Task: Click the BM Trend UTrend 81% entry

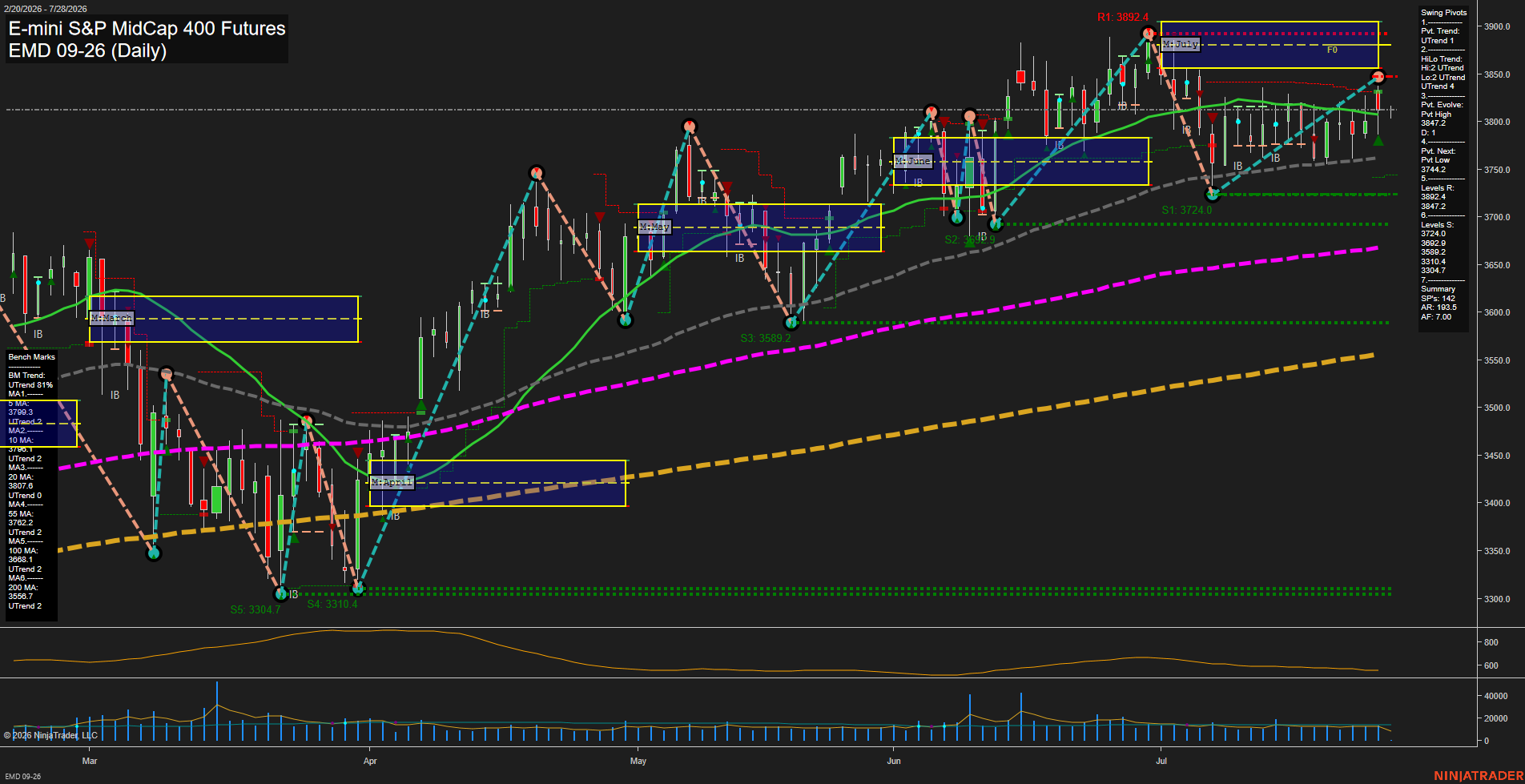Action: (30, 380)
